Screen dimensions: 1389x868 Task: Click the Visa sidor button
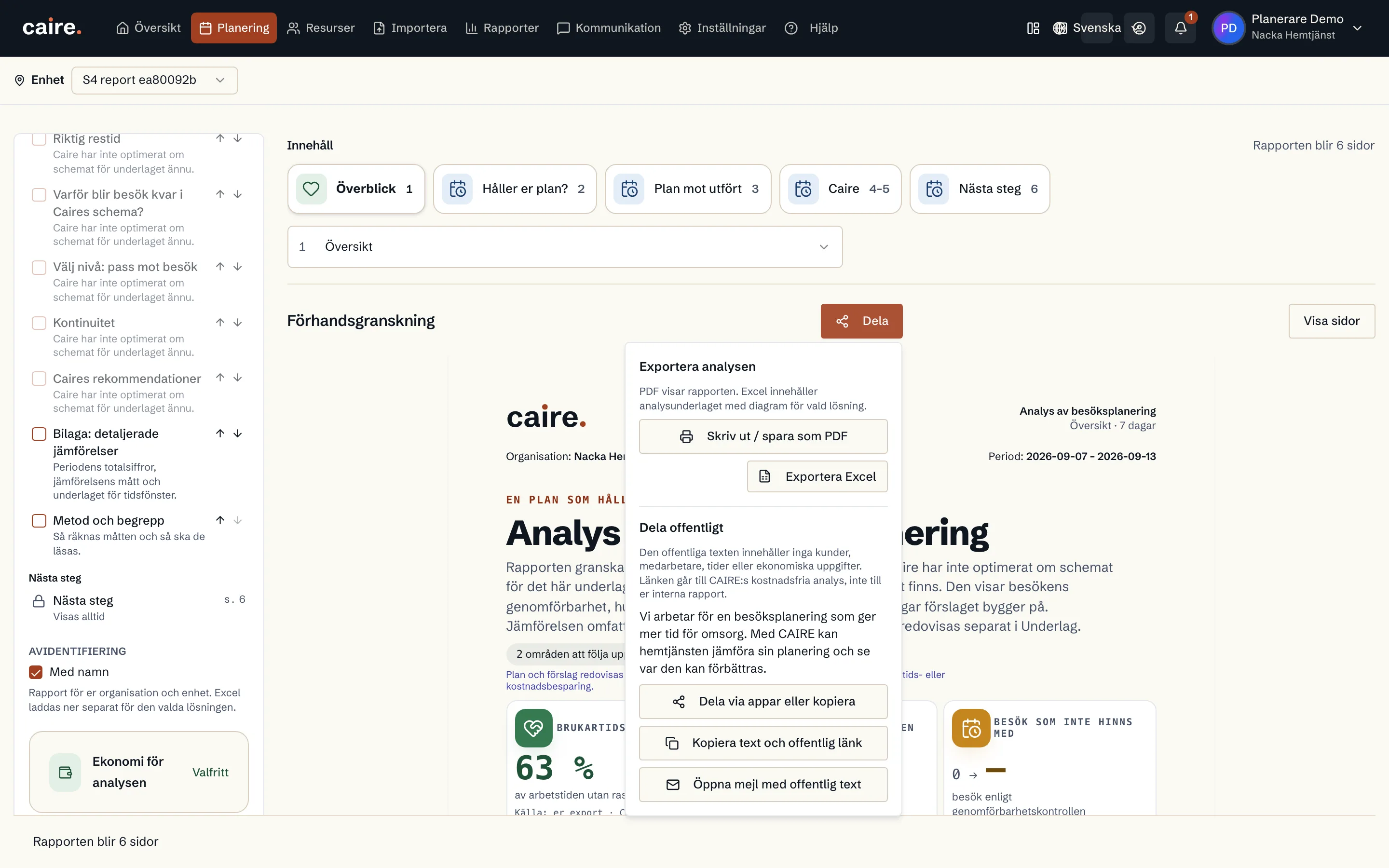pyautogui.click(x=1331, y=321)
